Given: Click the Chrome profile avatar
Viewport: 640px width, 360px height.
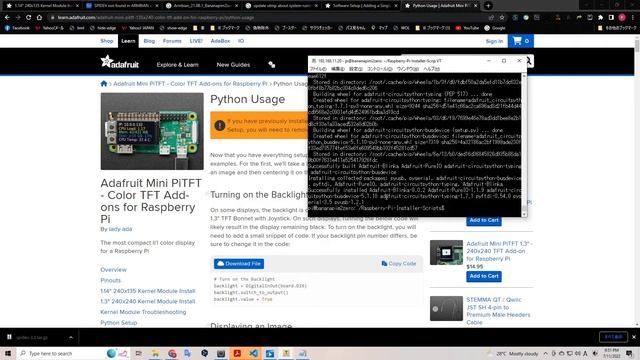Looking at the screenshot, I should (622, 18).
